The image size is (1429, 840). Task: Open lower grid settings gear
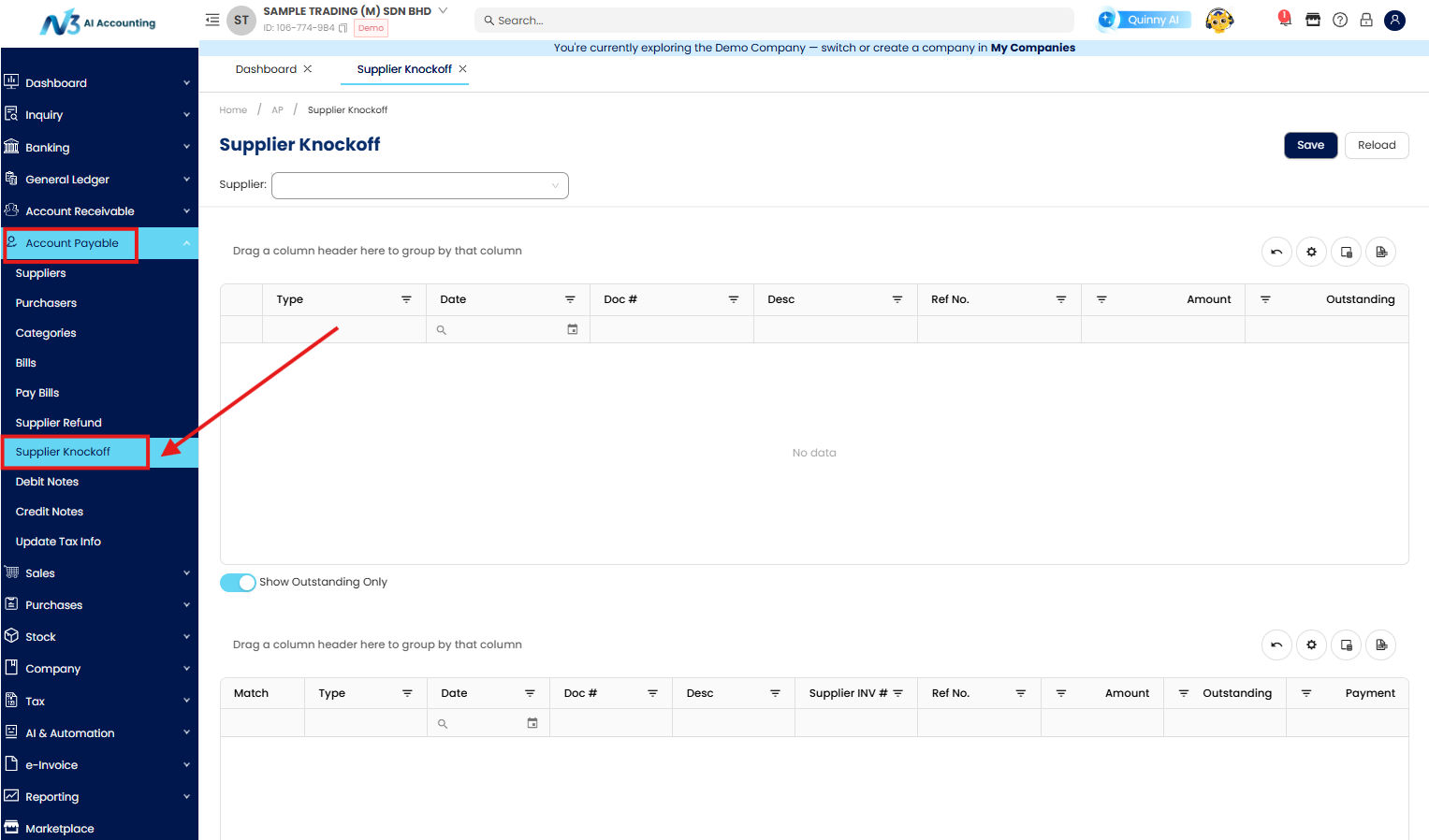click(1311, 644)
